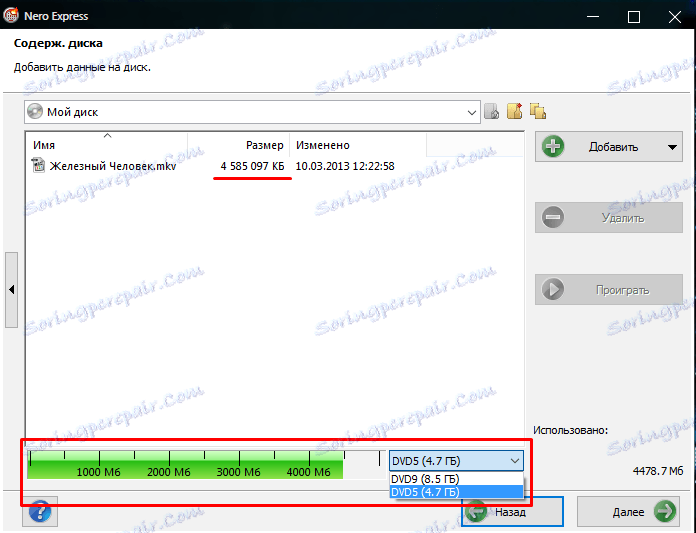Proceed with the Далее button
Image resolution: width=696 pixels, height=533 pixels.
pos(628,511)
